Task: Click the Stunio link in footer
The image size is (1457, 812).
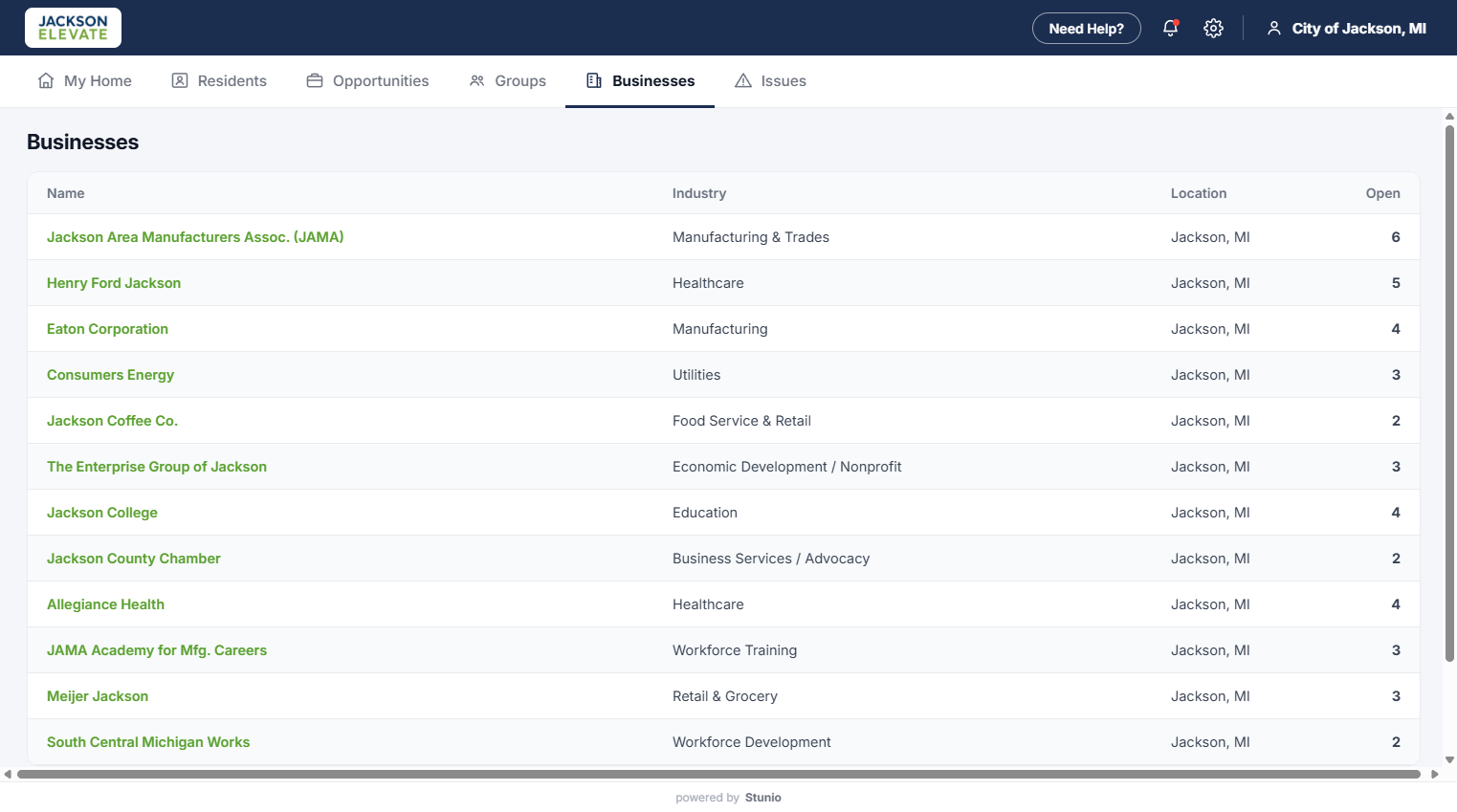Action: coord(763,798)
